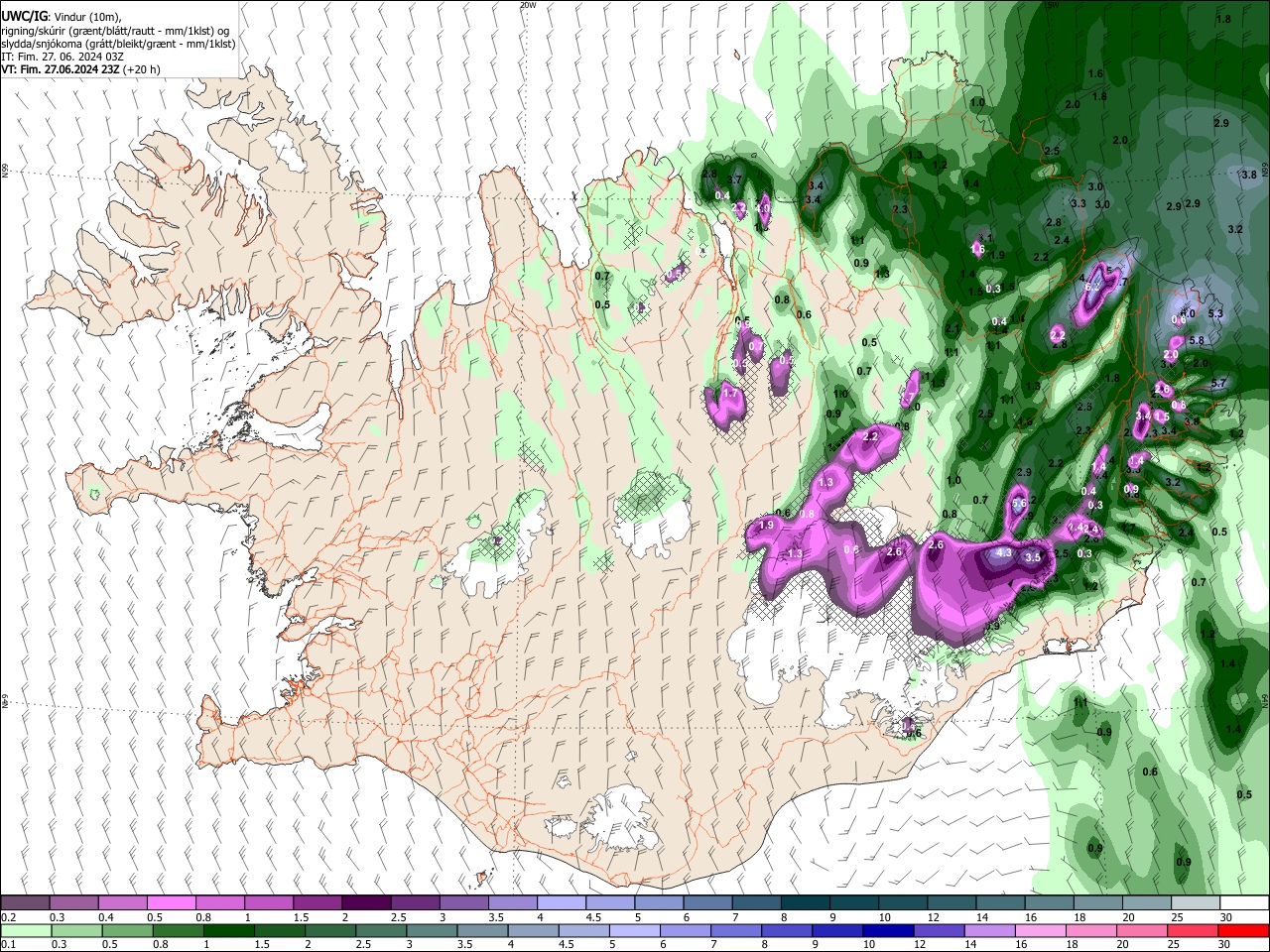Viewport: 1270px width, 952px height.
Task: Click the 5.7 precipitation value near the east coast
Action: tap(1219, 384)
